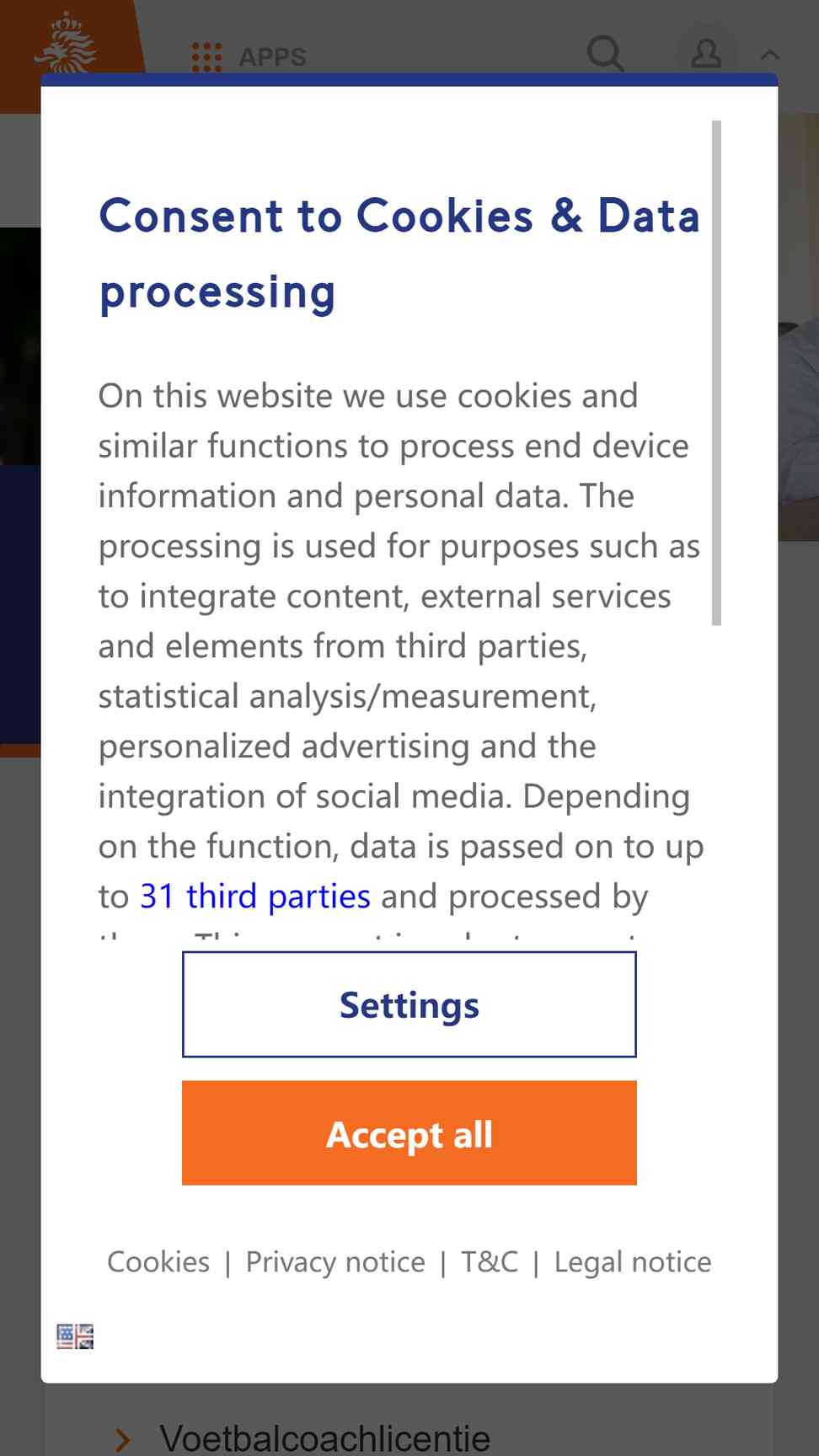819x1456 pixels.
Task: Expand the Voetbalcoachlicentie item
Action: coord(324,1437)
